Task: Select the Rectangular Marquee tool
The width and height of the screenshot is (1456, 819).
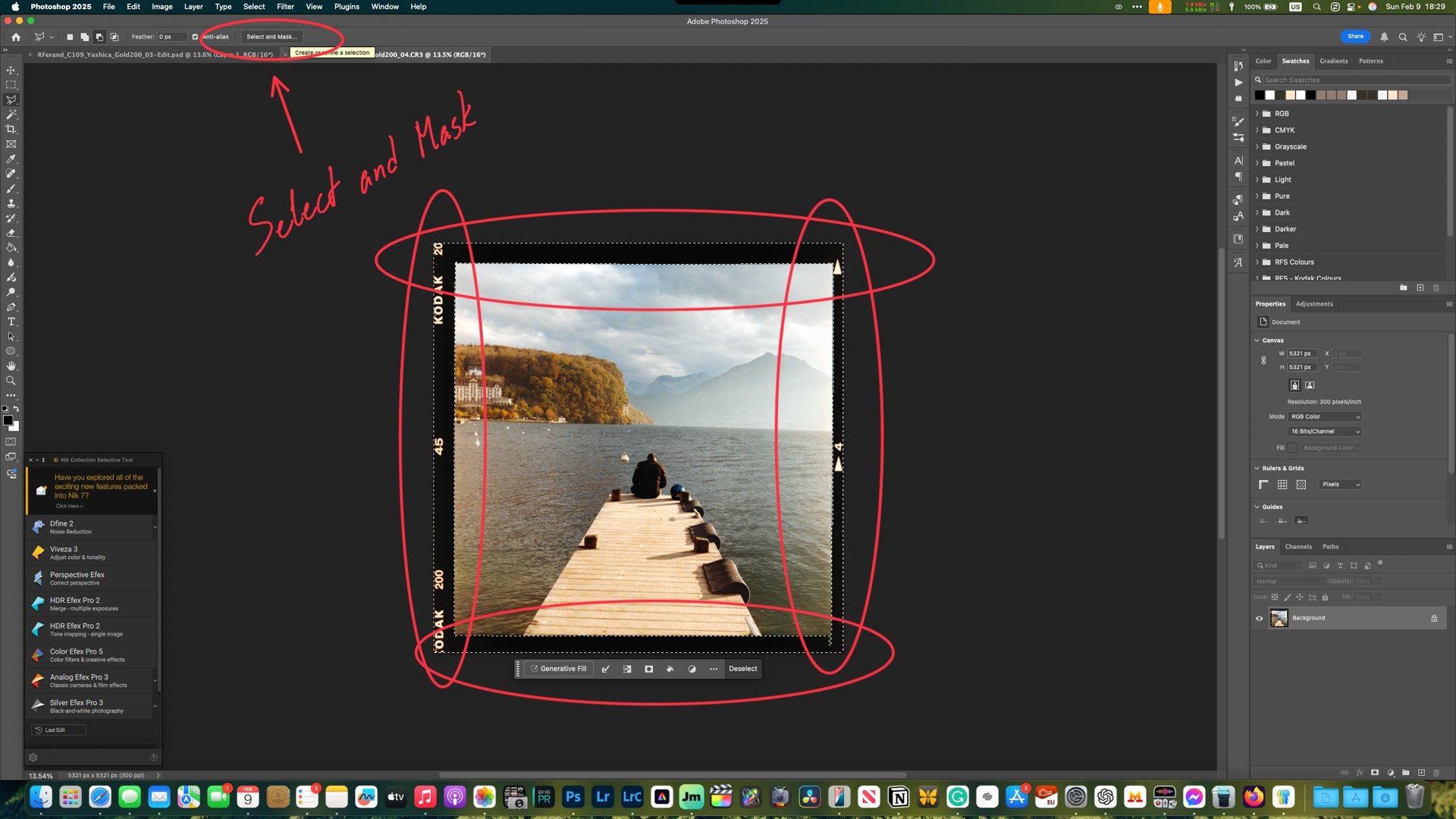Action: point(11,85)
